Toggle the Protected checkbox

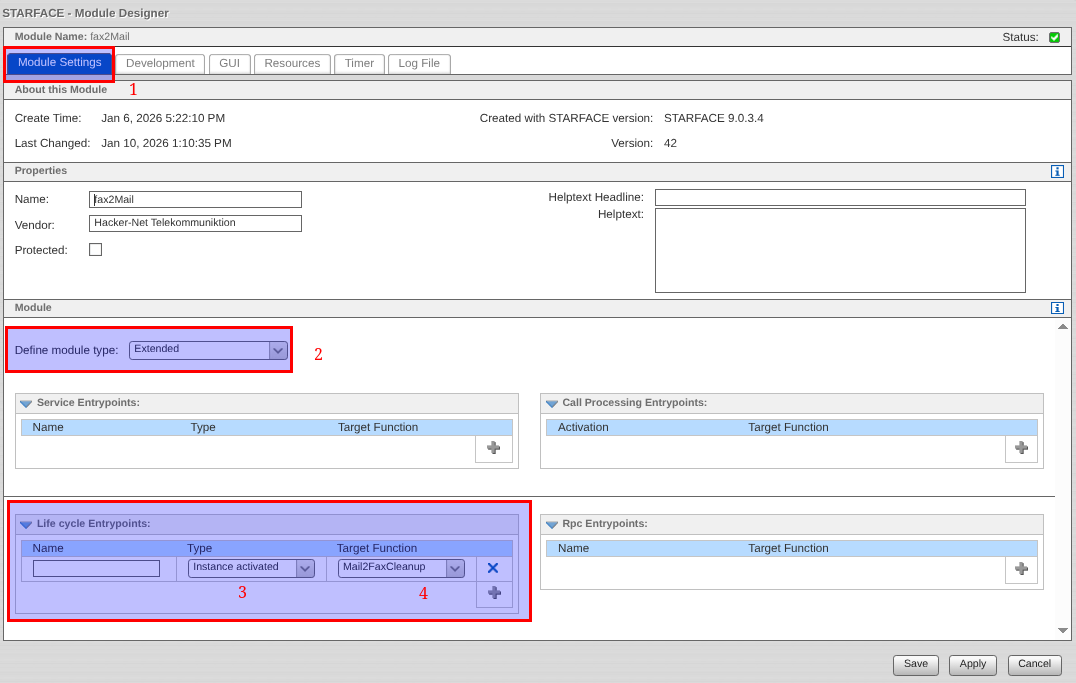[95, 250]
